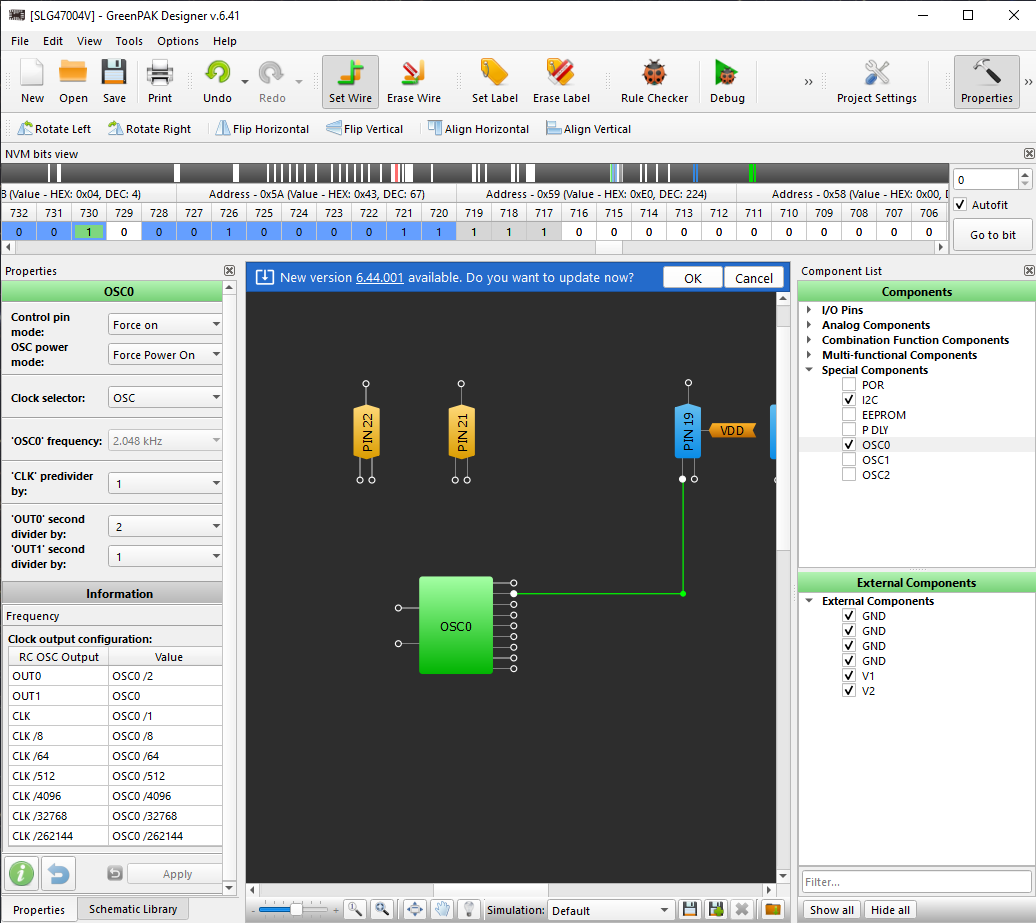Enable the OSC2 checkbox
Viewport: 1036px width, 923px height.
[x=849, y=474]
